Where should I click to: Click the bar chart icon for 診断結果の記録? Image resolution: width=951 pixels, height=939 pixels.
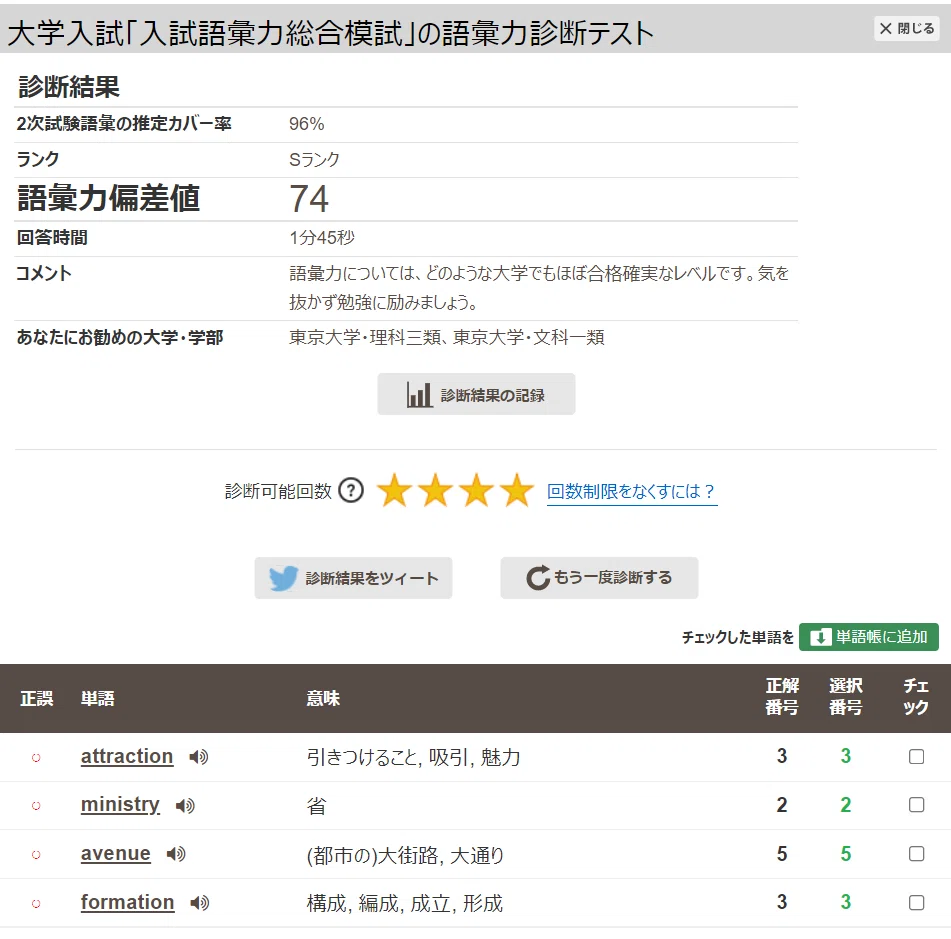pyautogui.click(x=419, y=395)
